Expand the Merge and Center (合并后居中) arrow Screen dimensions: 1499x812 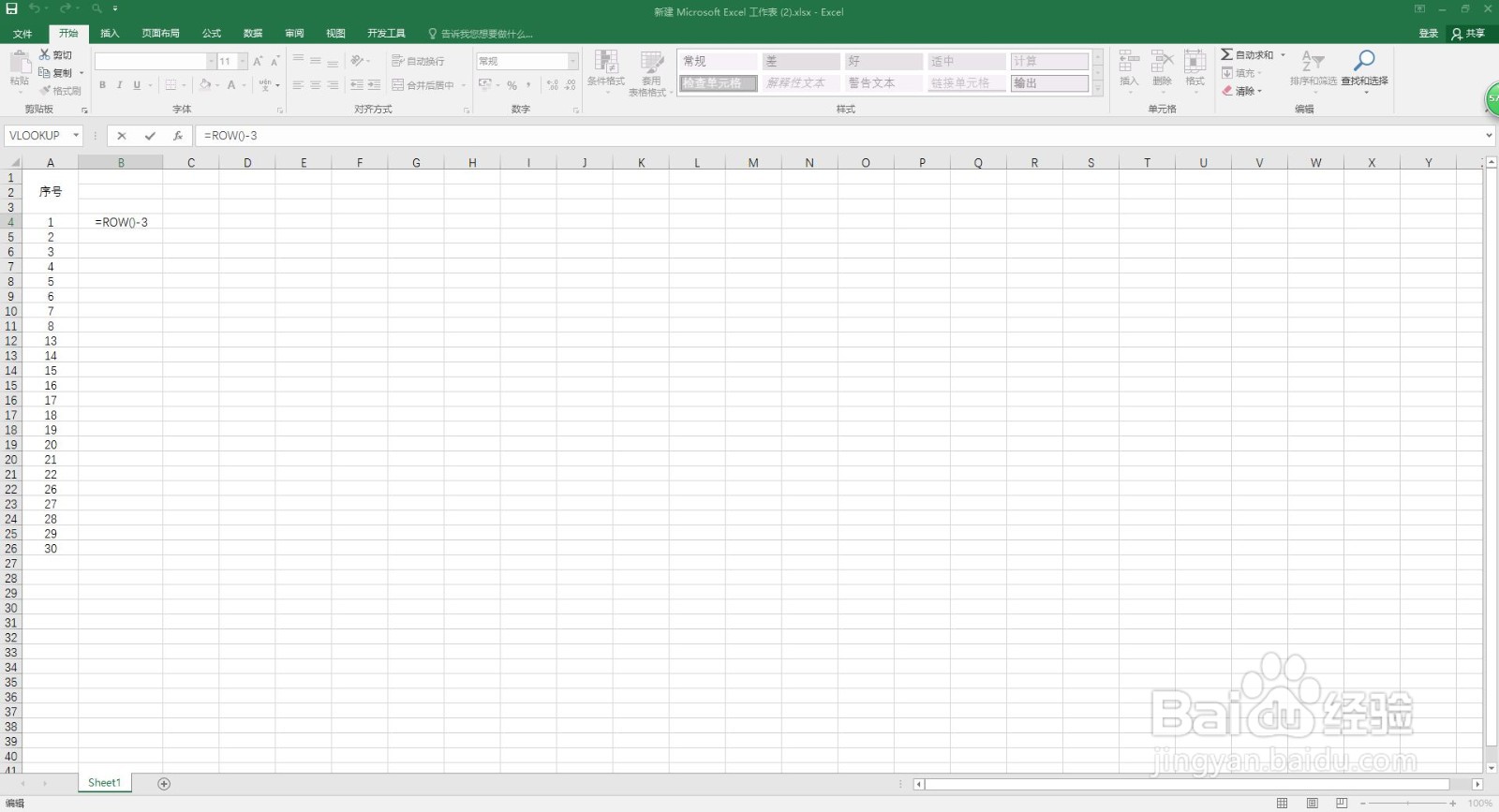[x=463, y=85]
